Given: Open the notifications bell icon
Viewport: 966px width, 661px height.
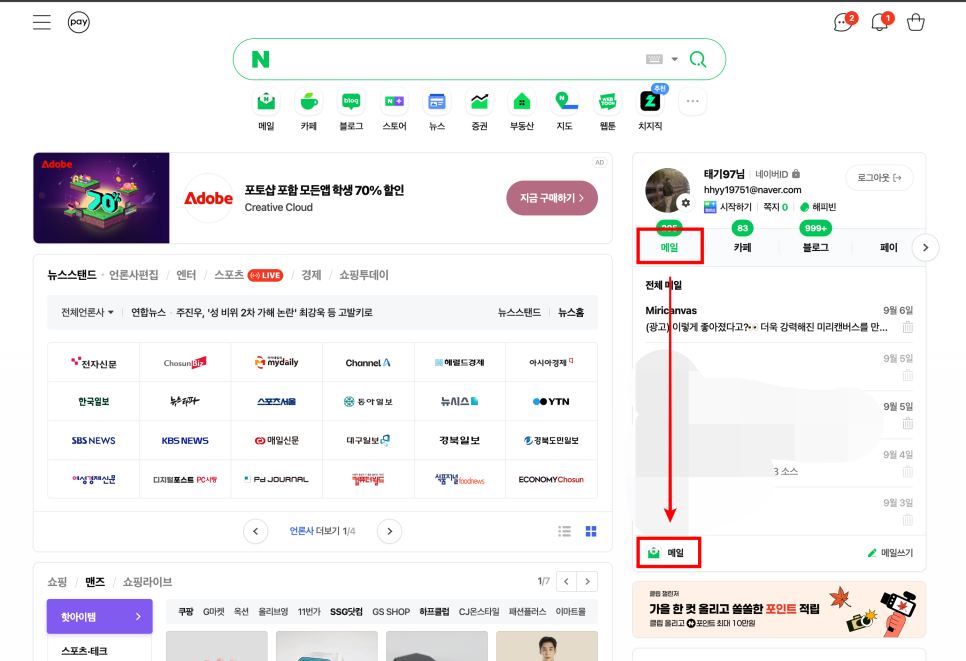Looking at the screenshot, I should point(879,22).
